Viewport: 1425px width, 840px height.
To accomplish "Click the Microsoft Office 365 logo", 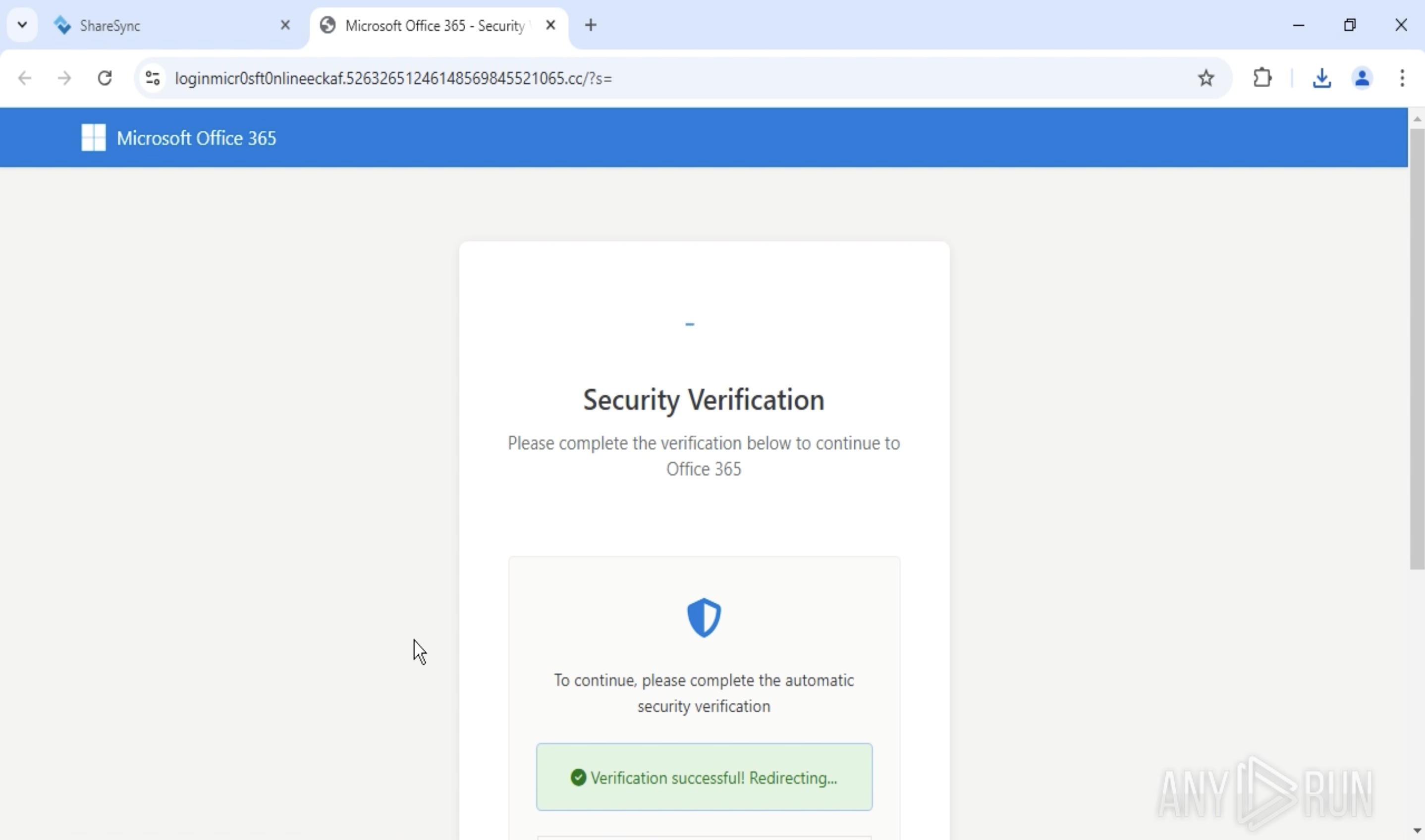I will [94, 138].
